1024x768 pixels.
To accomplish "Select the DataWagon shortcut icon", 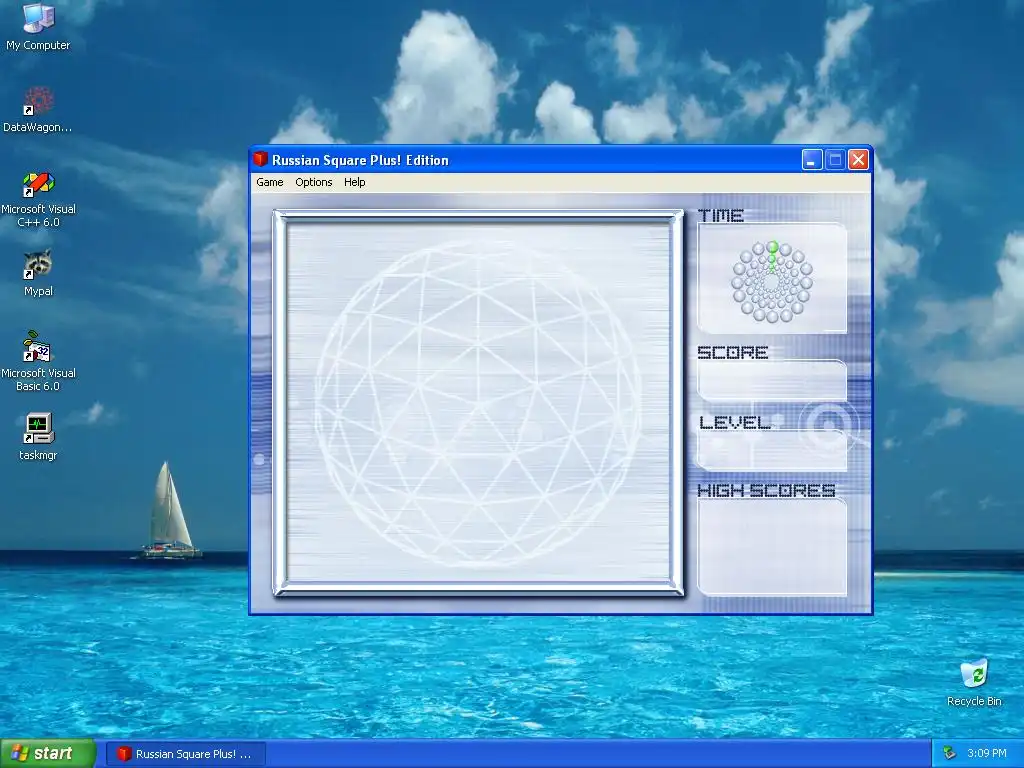I will point(38,110).
